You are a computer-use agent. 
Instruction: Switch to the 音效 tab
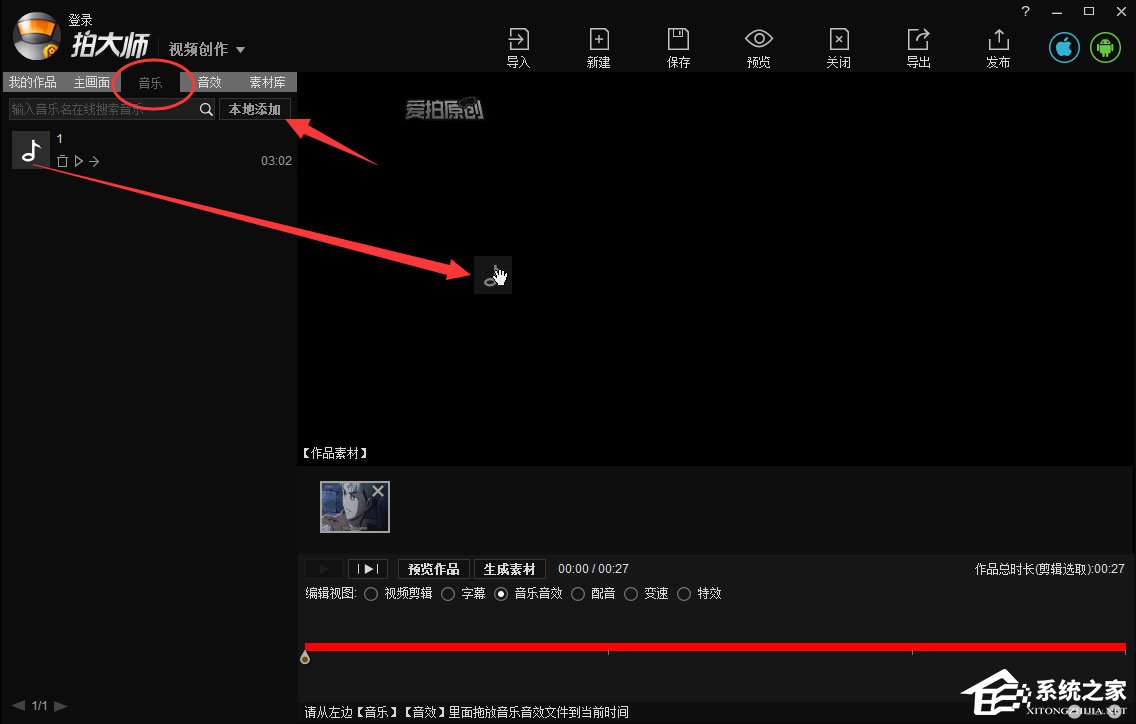(x=209, y=83)
